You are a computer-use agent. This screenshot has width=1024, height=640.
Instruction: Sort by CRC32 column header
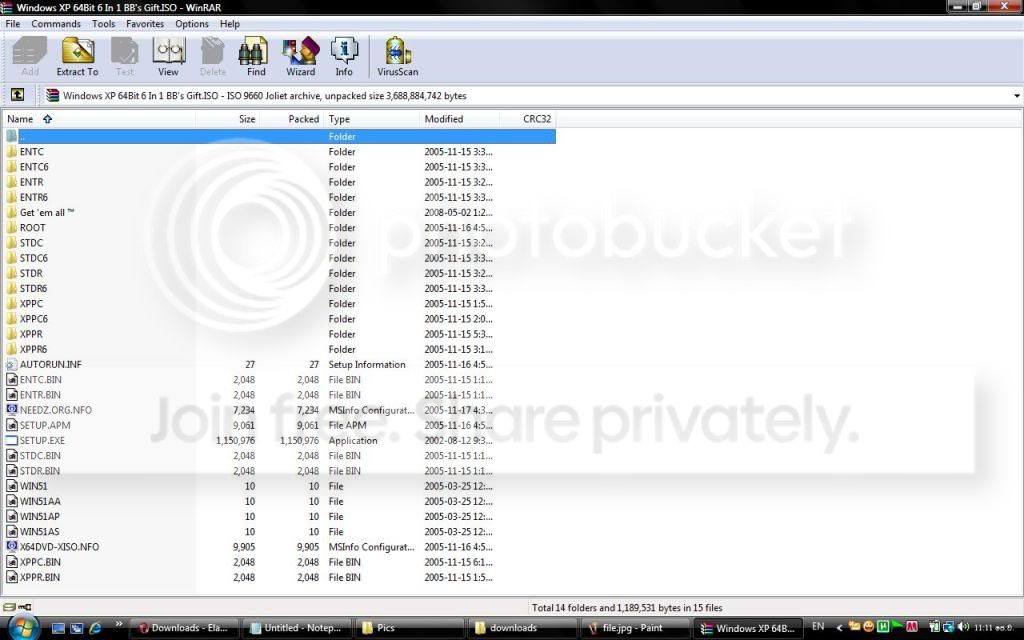[528, 119]
